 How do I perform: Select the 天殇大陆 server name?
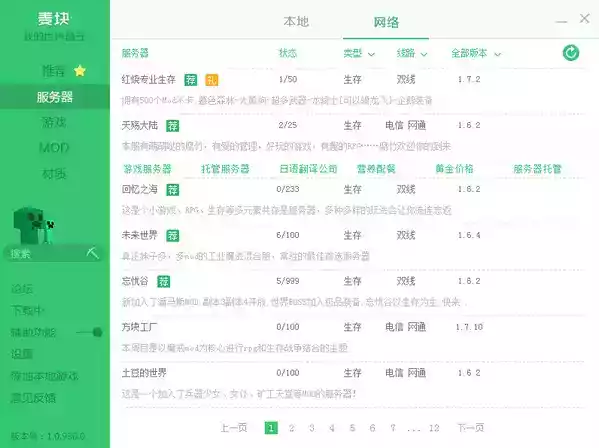tap(139, 125)
